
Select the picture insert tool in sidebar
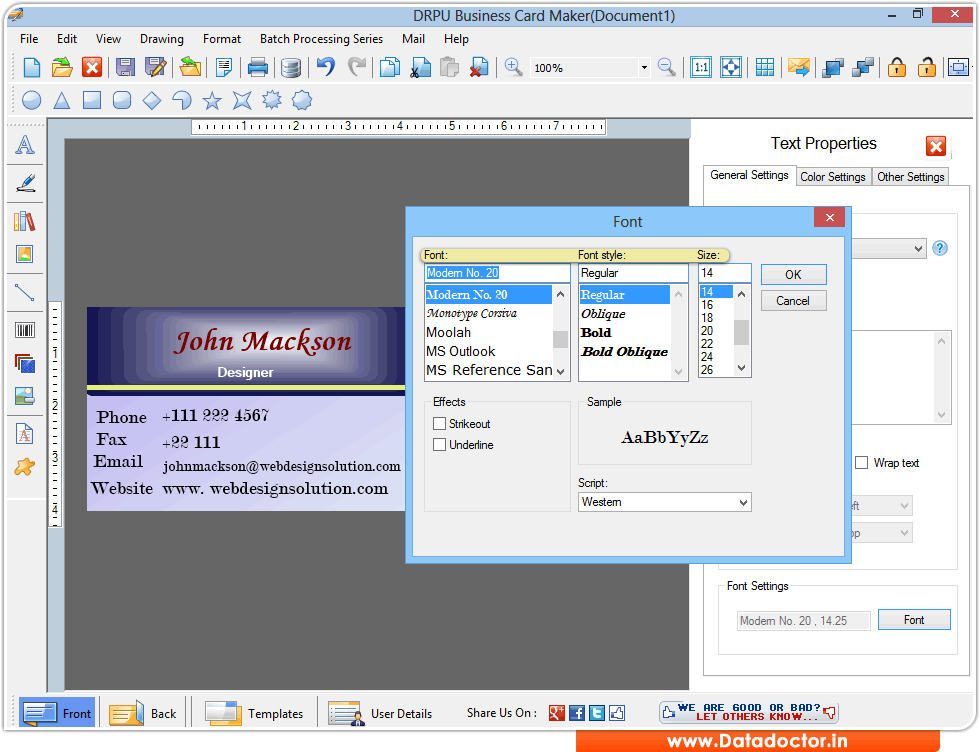pos(25,254)
